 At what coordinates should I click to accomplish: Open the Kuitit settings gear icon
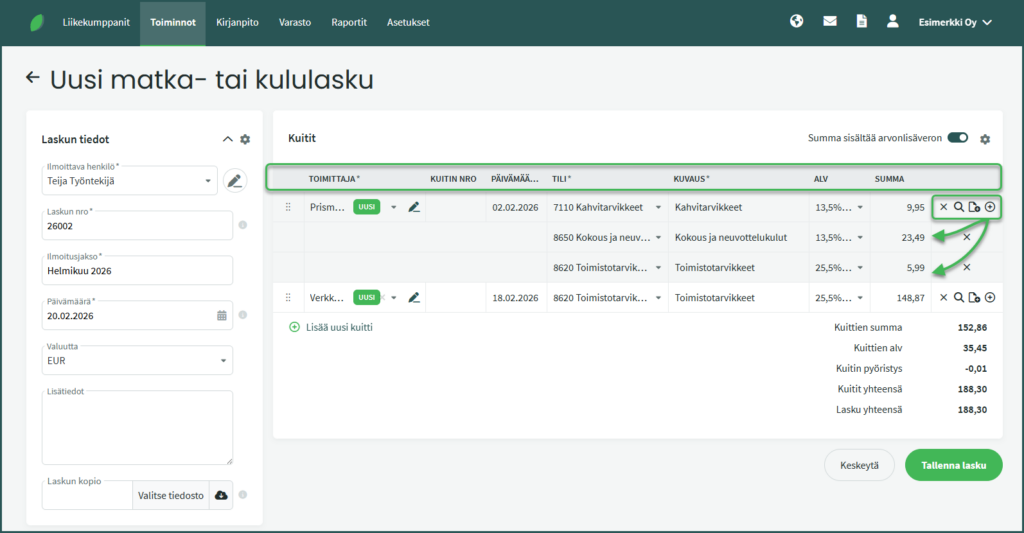[984, 139]
